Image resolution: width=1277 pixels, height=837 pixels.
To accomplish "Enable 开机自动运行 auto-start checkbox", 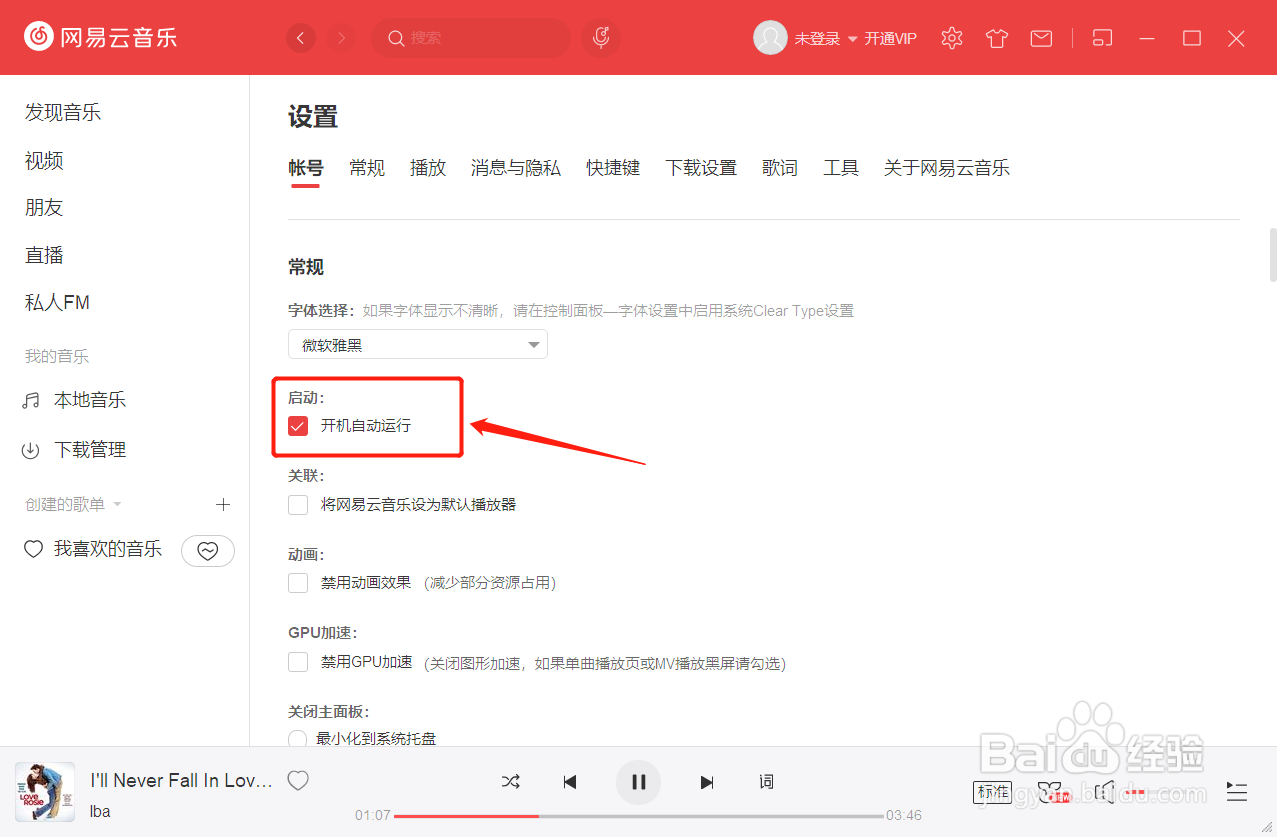I will [297, 425].
